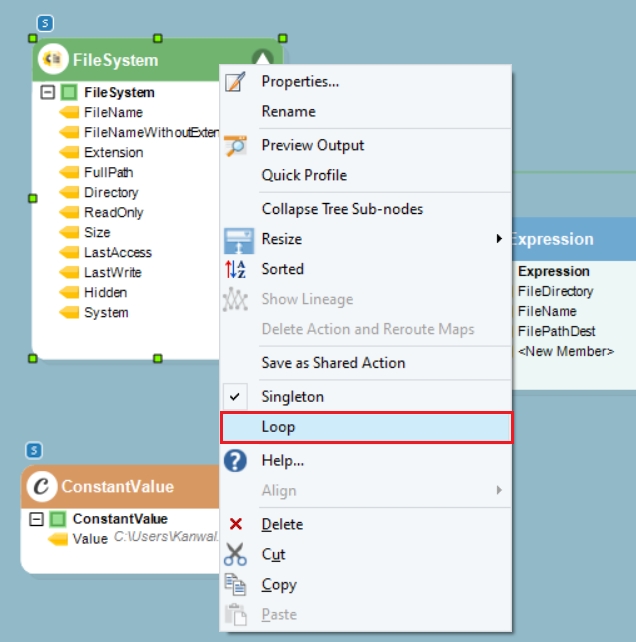636x642 pixels.
Task: Select the System field
Action: pyautogui.click(x=106, y=313)
